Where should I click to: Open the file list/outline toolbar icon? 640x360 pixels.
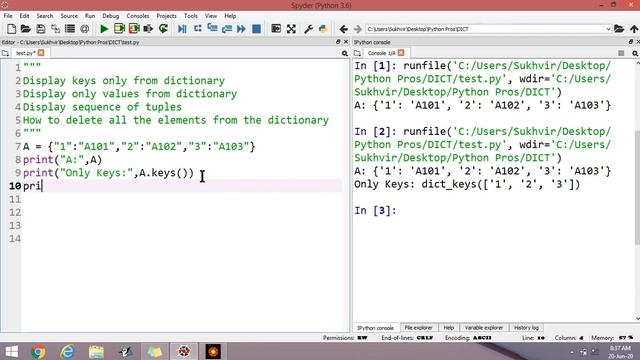(x=70, y=29)
